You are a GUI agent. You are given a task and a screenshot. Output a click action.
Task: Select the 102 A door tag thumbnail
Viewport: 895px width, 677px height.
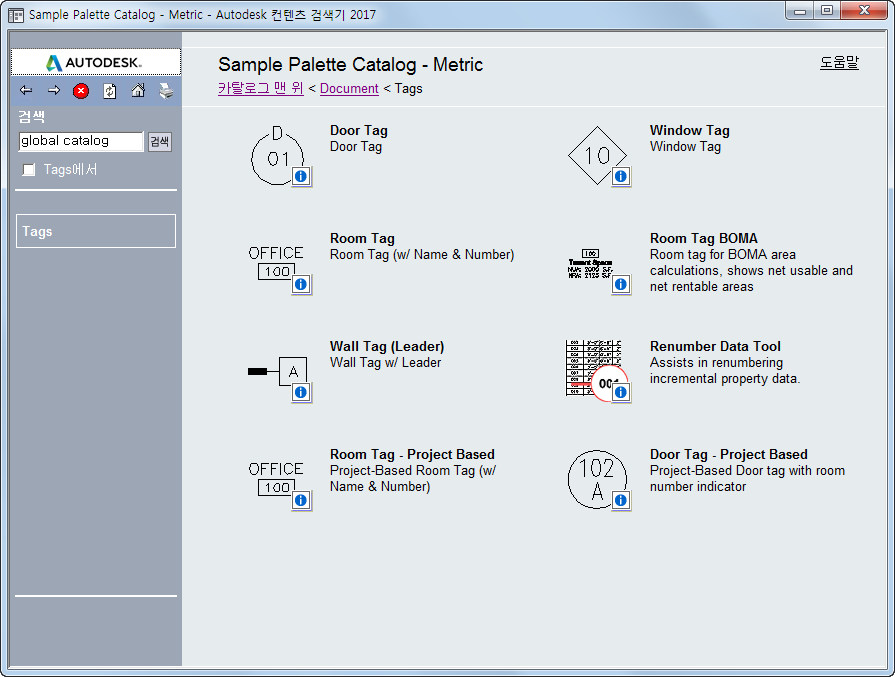pos(596,478)
